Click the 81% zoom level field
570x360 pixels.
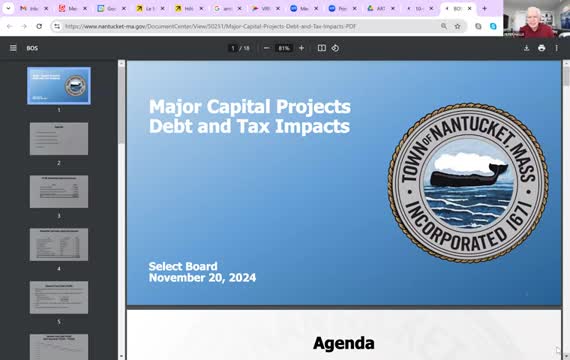tap(284, 48)
